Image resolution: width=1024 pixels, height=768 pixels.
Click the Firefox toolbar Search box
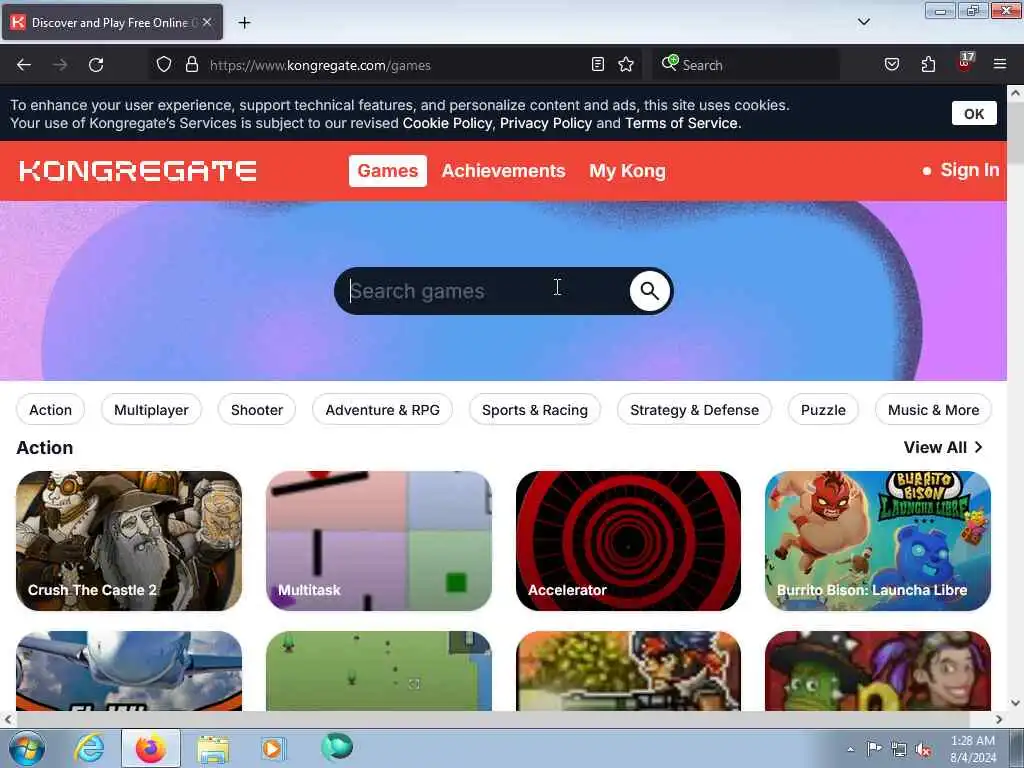(746, 65)
